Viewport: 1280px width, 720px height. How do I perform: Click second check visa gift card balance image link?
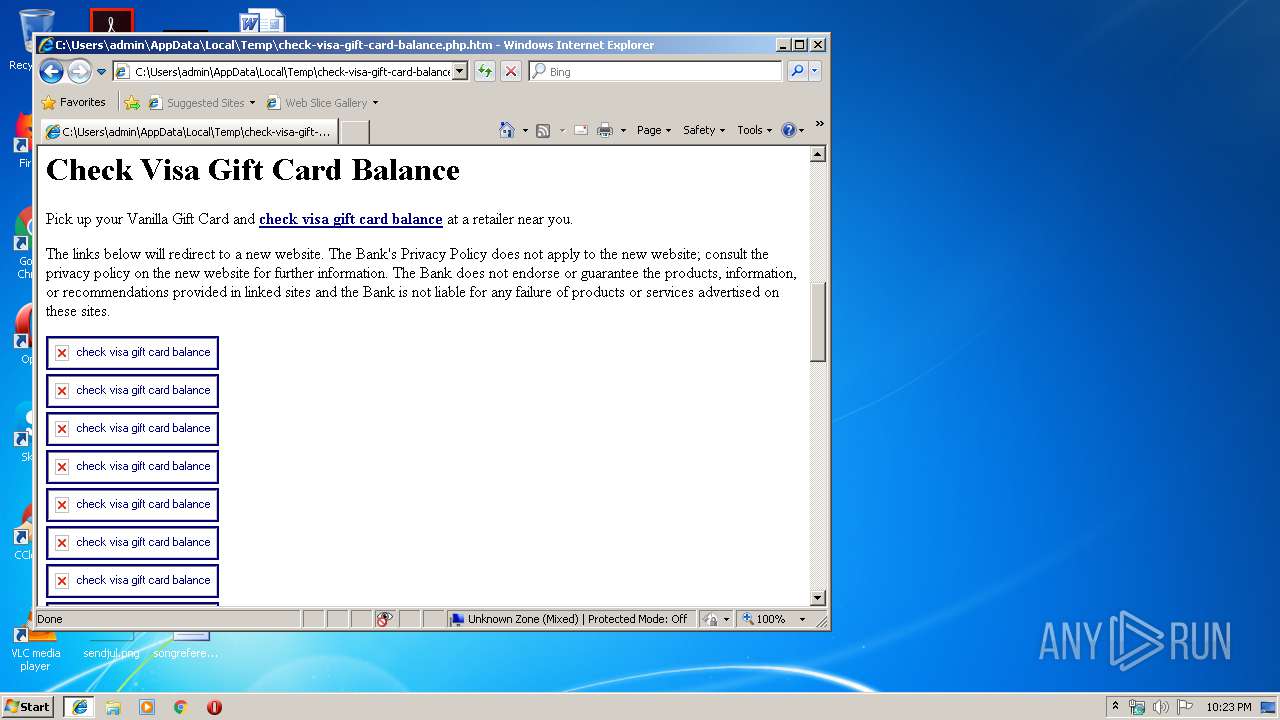coord(132,391)
